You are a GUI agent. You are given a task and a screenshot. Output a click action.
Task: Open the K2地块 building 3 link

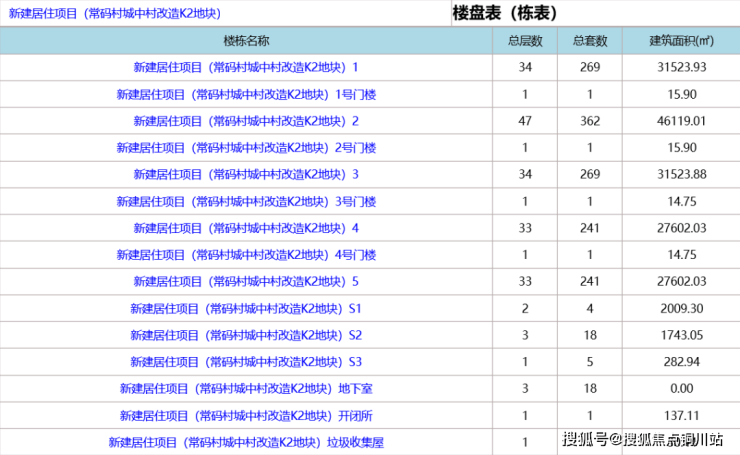[x=246, y=174]
